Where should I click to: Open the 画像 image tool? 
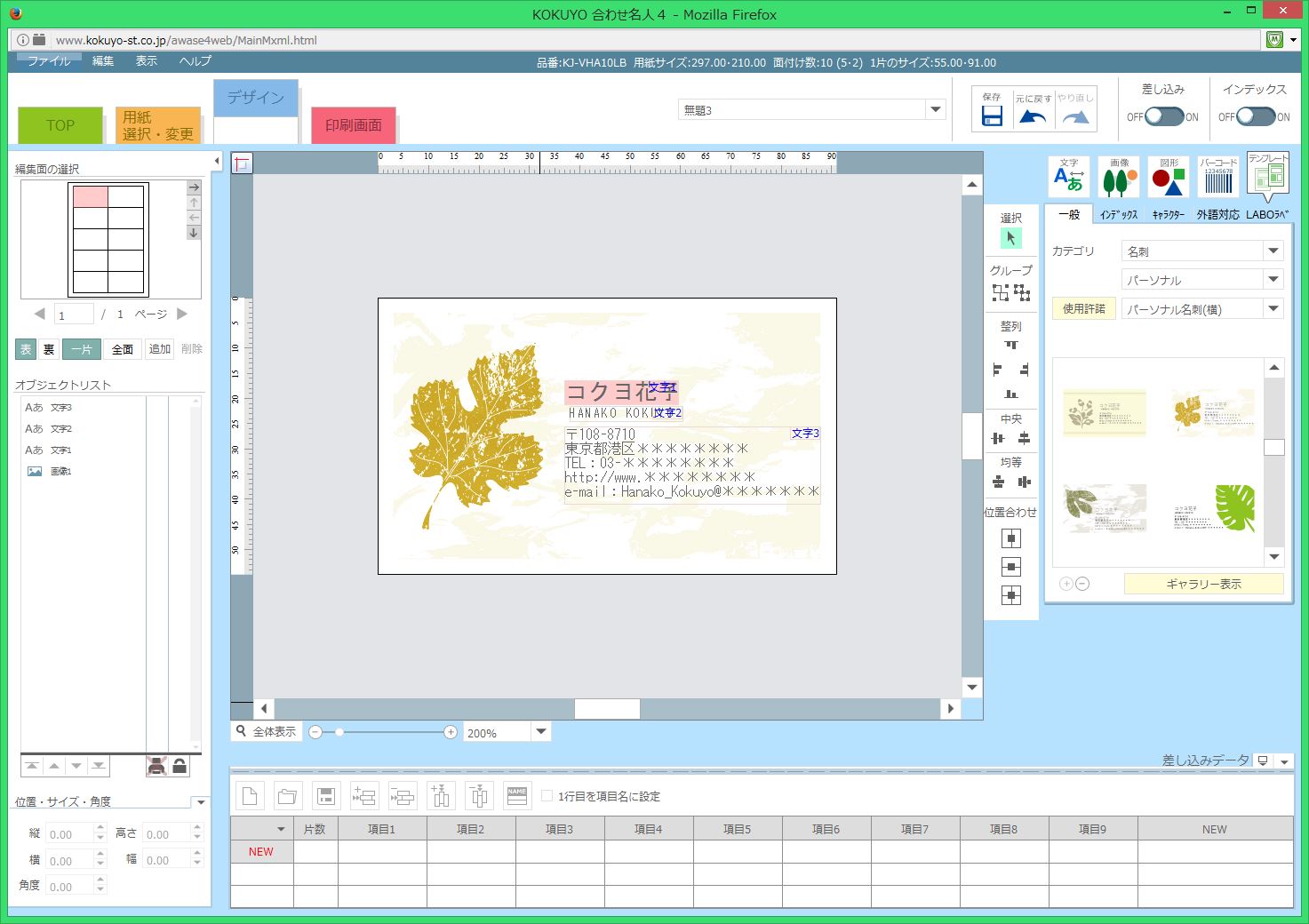(x=1119, y=176)
